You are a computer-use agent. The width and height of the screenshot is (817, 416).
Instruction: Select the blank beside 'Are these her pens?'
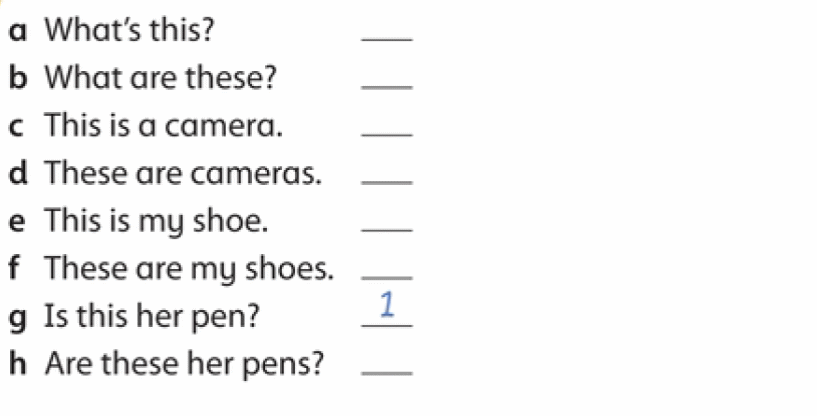coord(387,371)
